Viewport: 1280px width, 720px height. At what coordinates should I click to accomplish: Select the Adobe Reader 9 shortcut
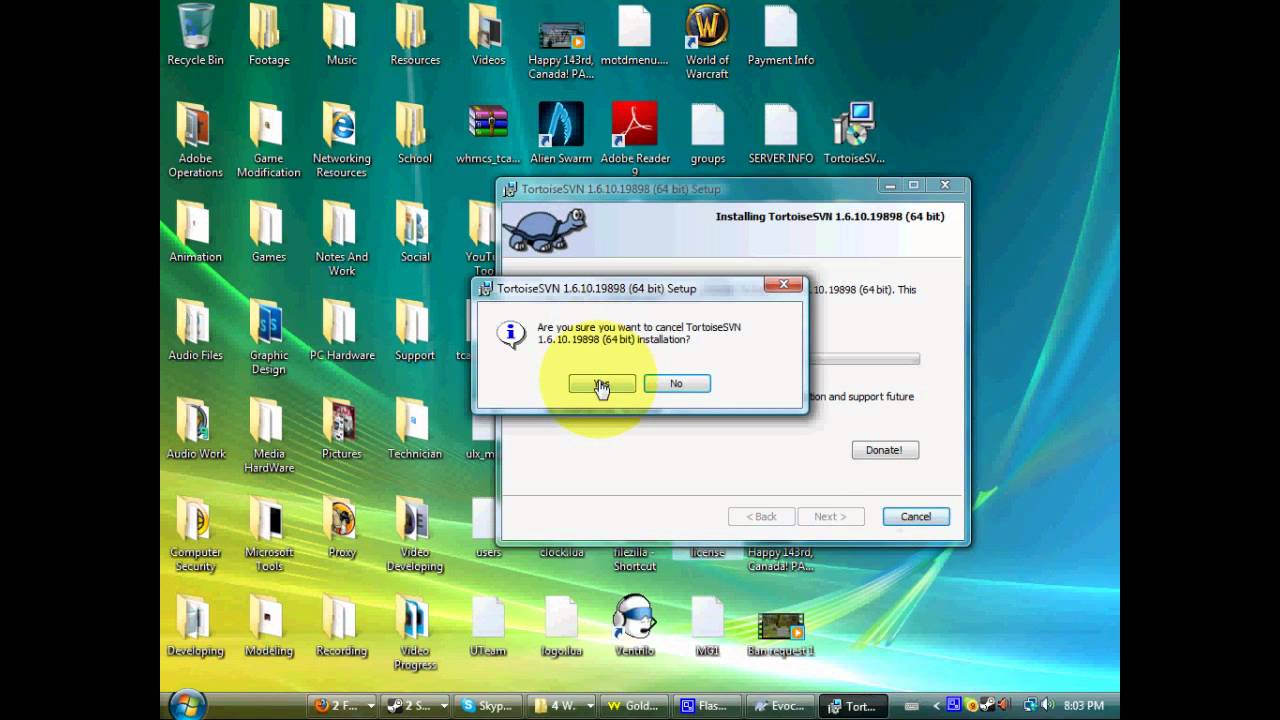(x=634, y=138)
